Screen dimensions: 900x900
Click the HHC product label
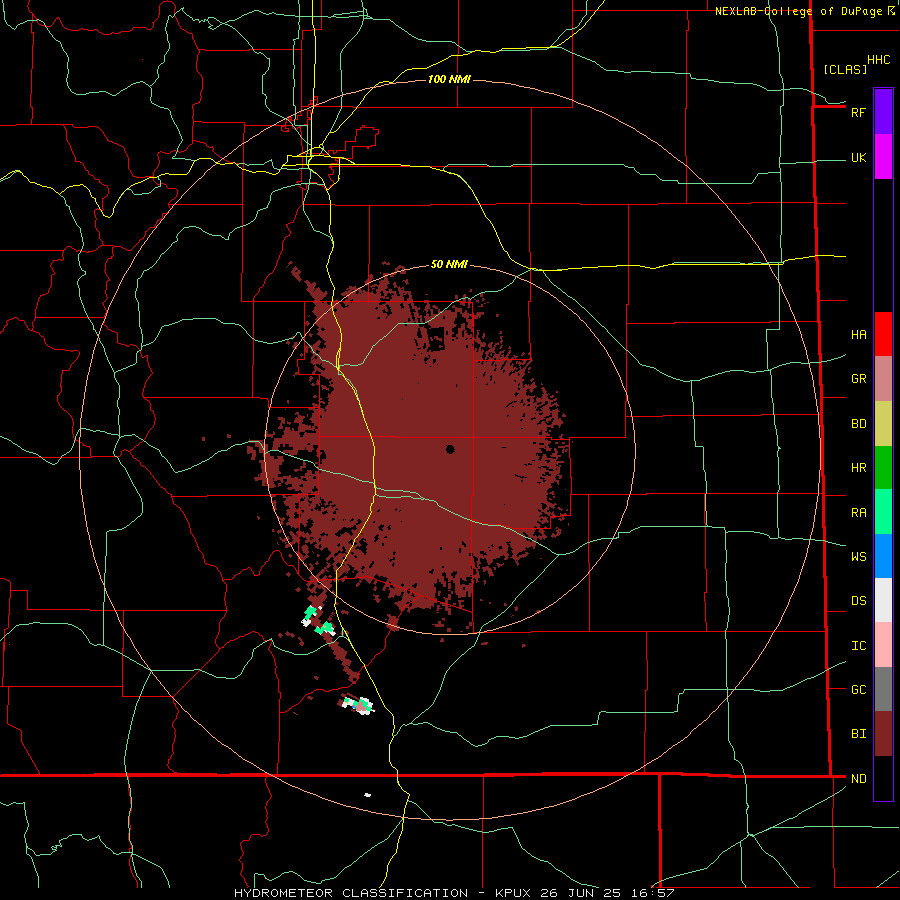click(878, 60)
